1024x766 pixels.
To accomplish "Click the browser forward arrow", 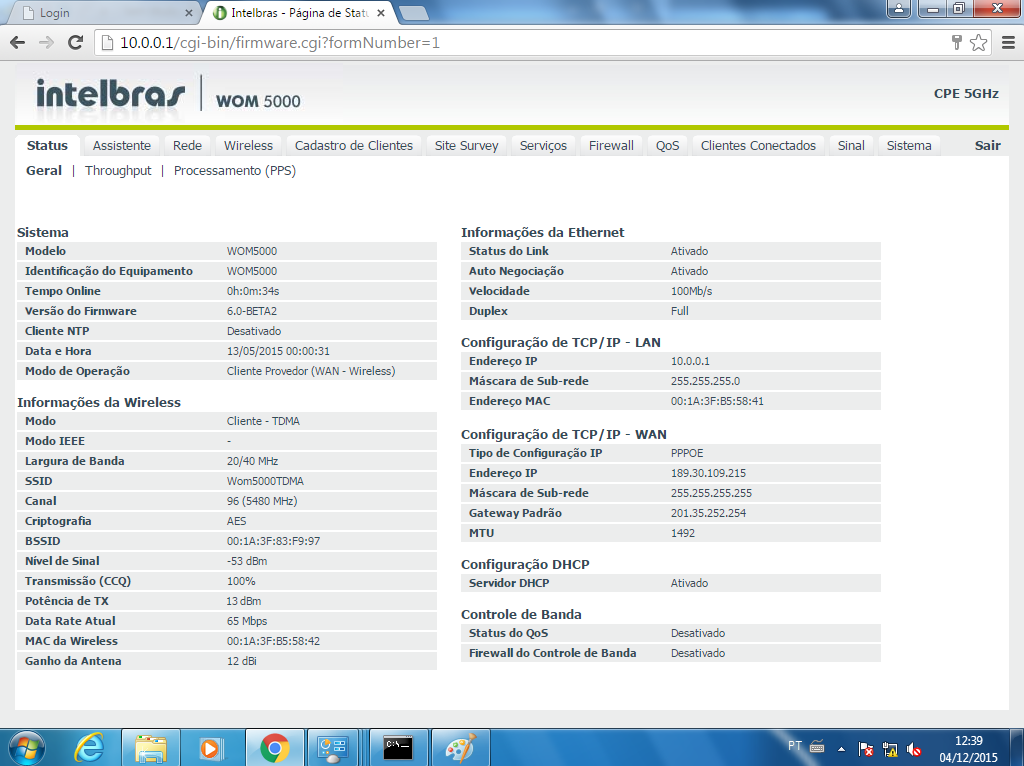I will pos(46,43).
